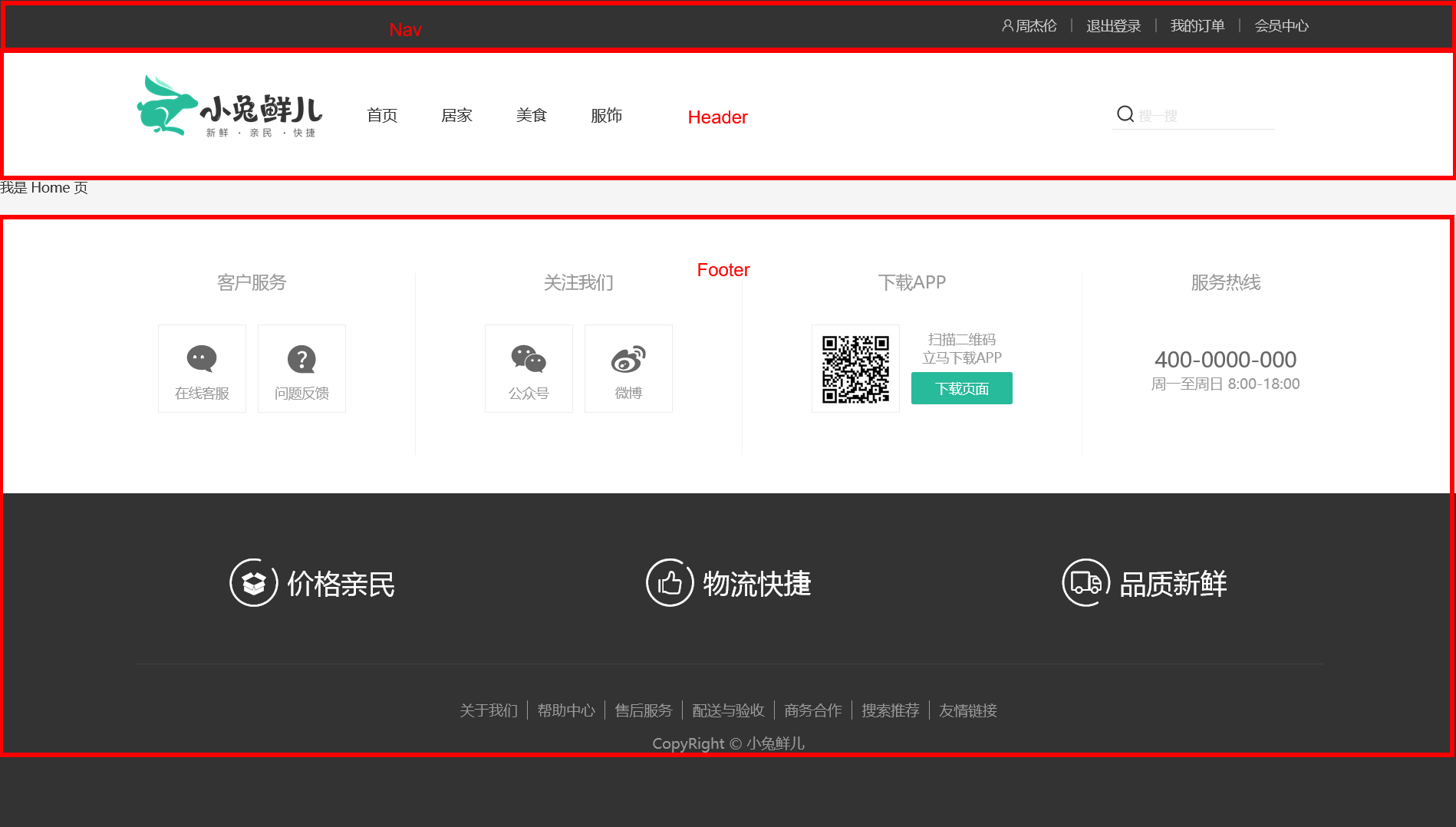Viewport: 1456px width, 827px height.
Task: Click the 物流快捷 thumbs-up icon
Action: (670, 583)
